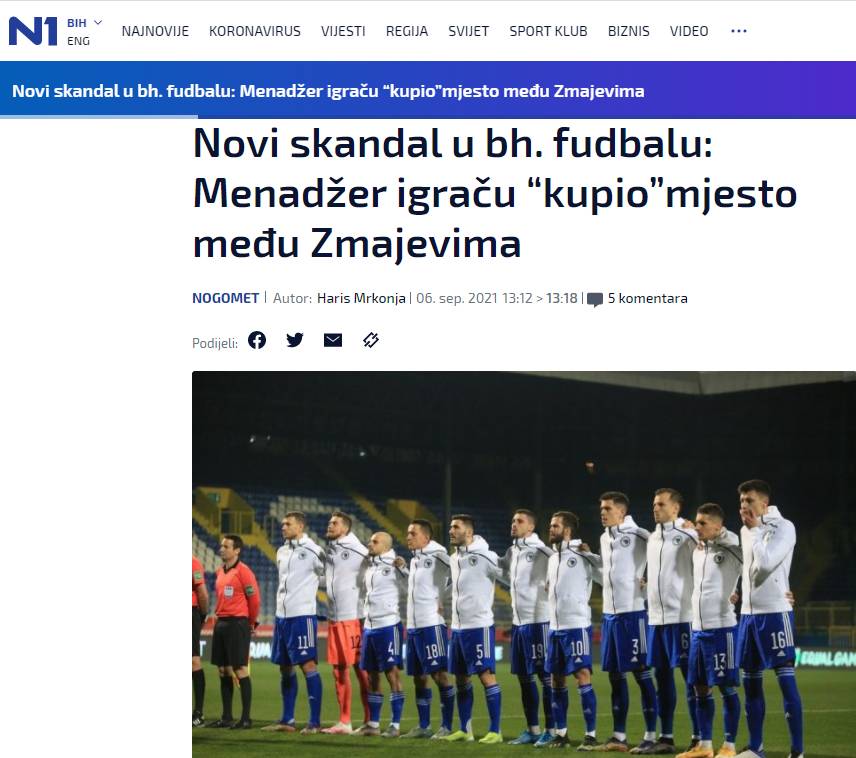Go to KORONAVIRUS section

click(x=255, y=31)
